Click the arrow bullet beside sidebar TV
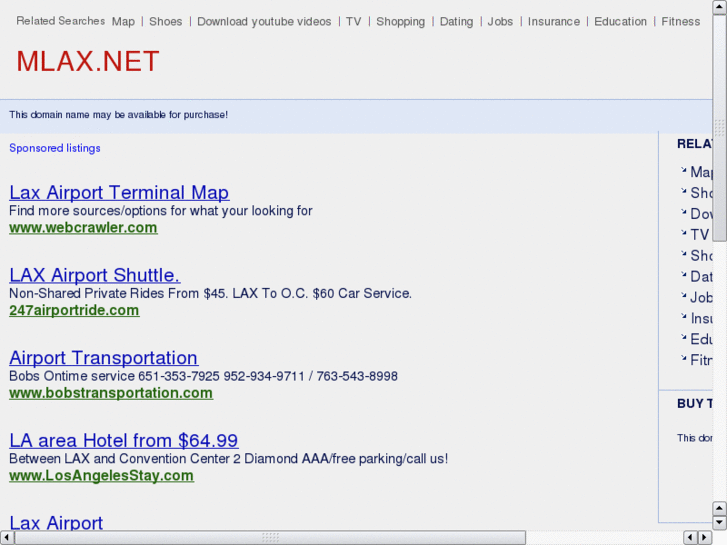Viewport: 727px width, 545px height. [683, 234]
